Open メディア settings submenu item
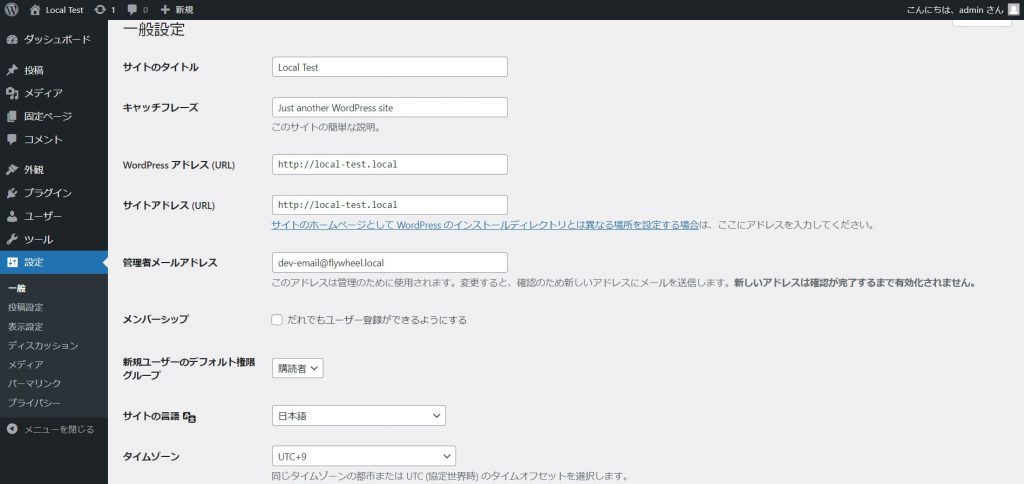 25,364
